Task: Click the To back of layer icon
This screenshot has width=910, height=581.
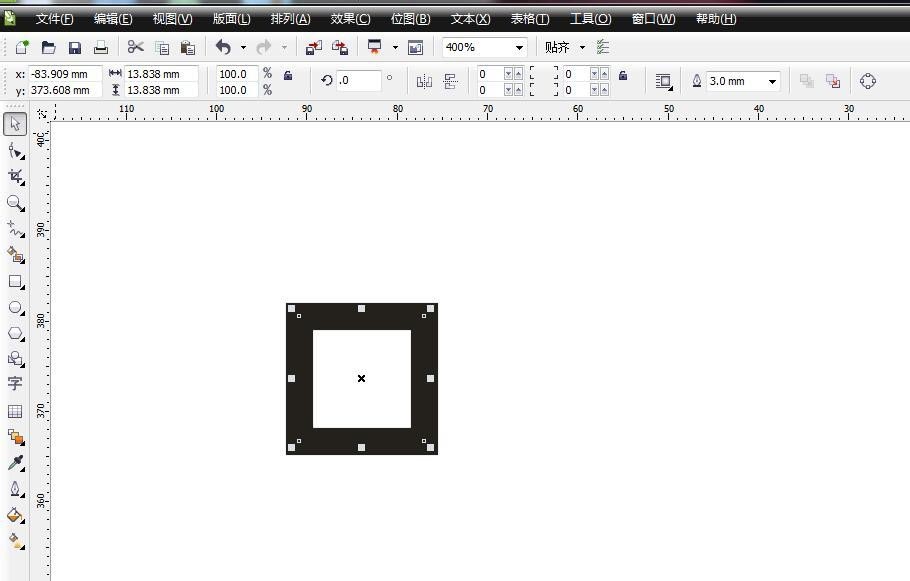Action: coord(833,81)
